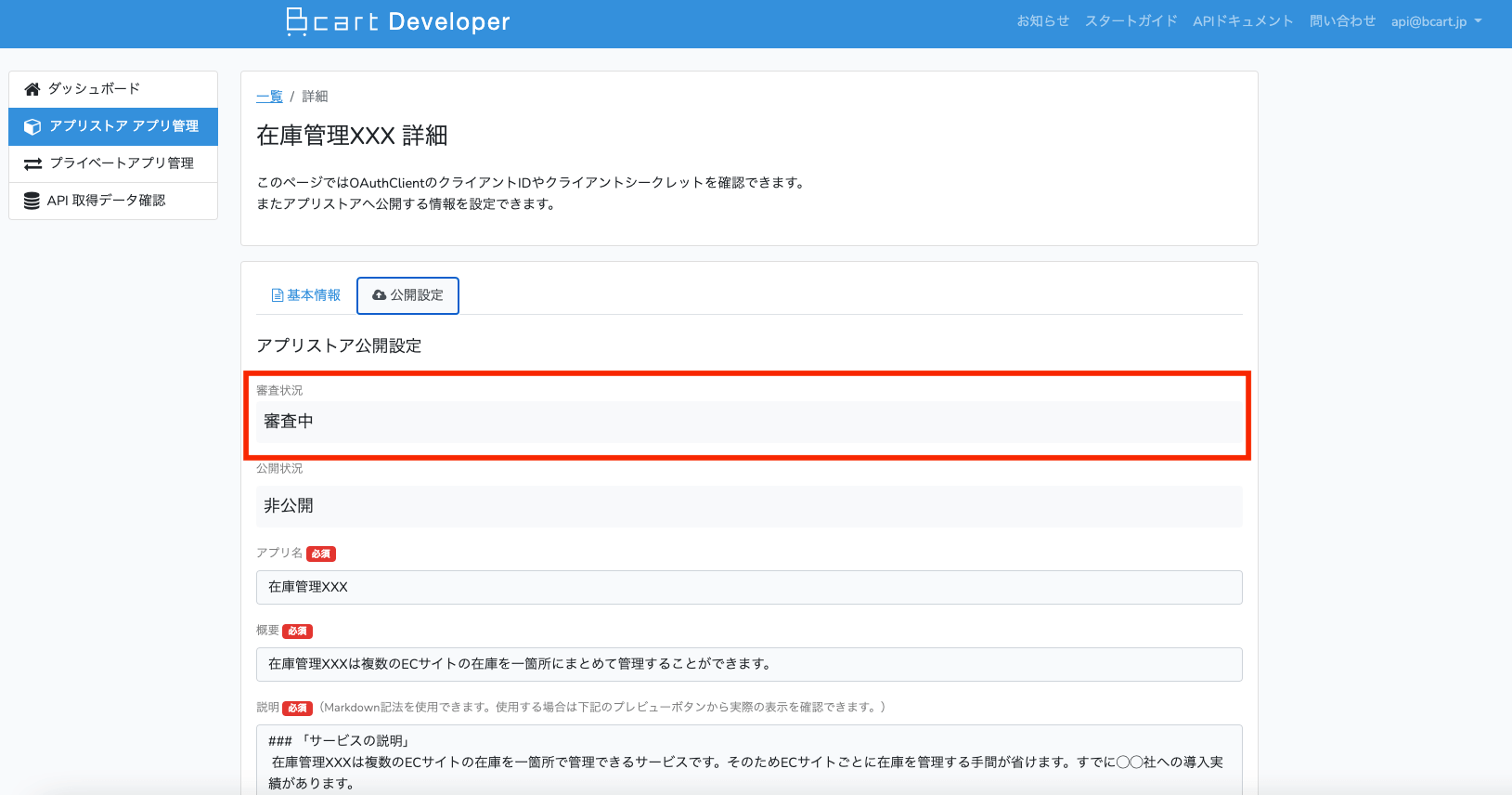Click into the アプリ名 input field

point(748,587)
